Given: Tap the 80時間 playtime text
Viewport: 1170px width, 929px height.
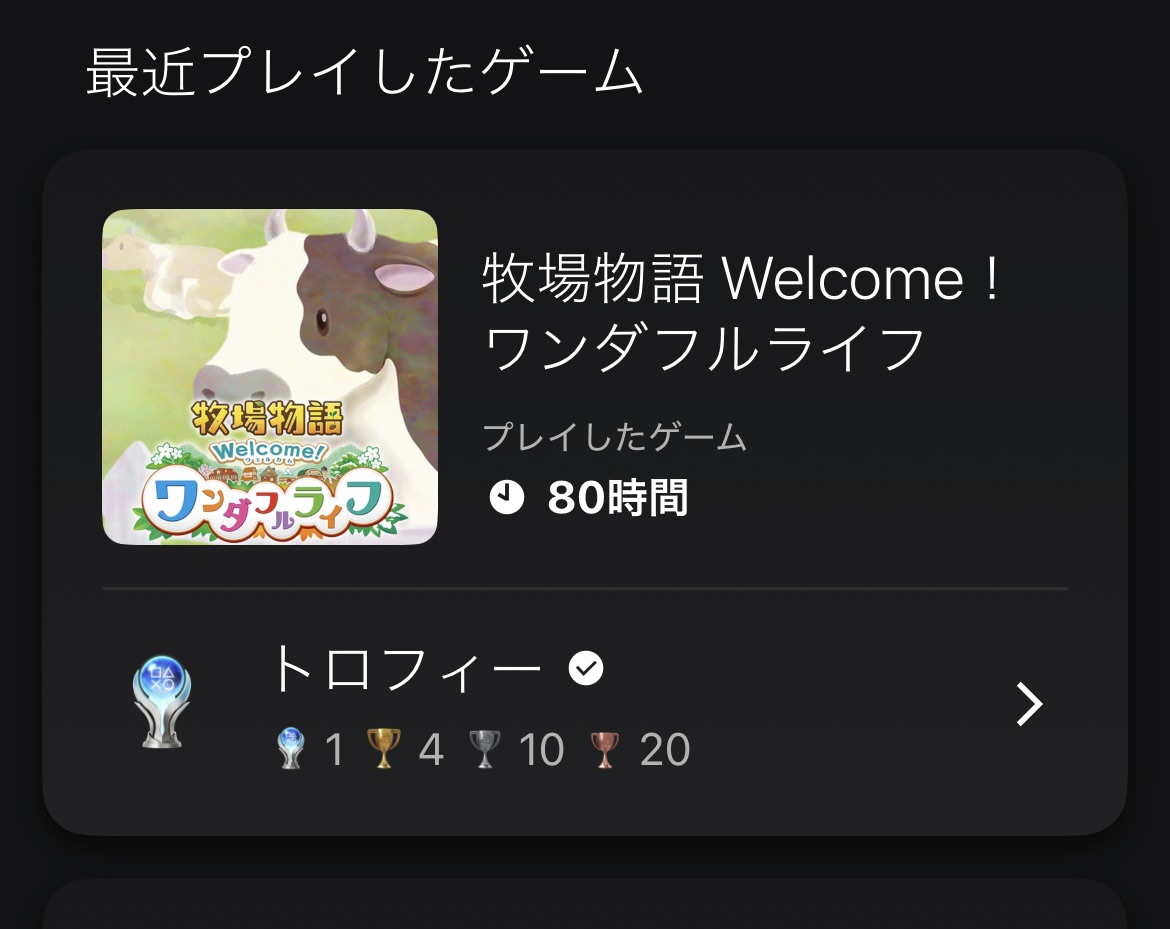Looking at the screenshot, I should [x=618, y=498].
